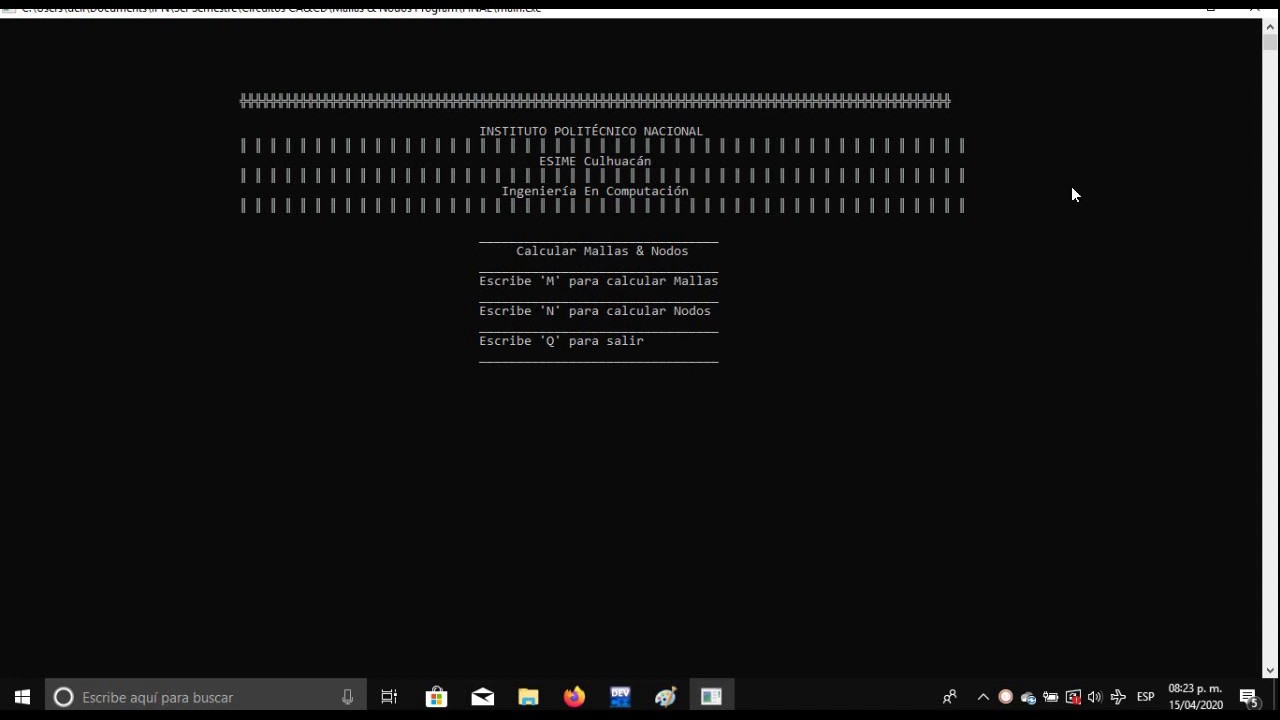Launch Microsoft Store from the taskbar
This screenshot has width=1280, height=720.
436,697
